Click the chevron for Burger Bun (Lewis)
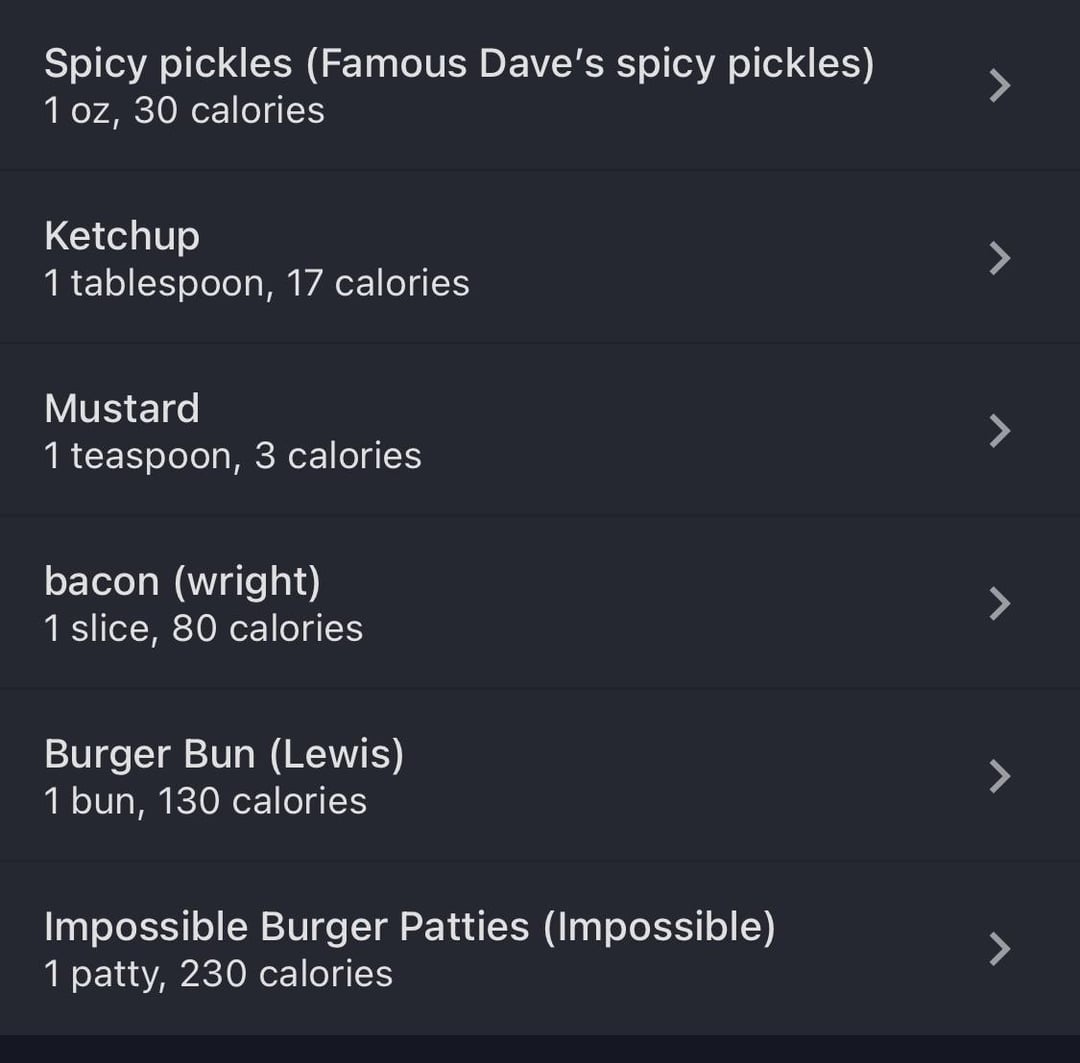The height and width of the screenshot is (1063, 1080). 999,776
